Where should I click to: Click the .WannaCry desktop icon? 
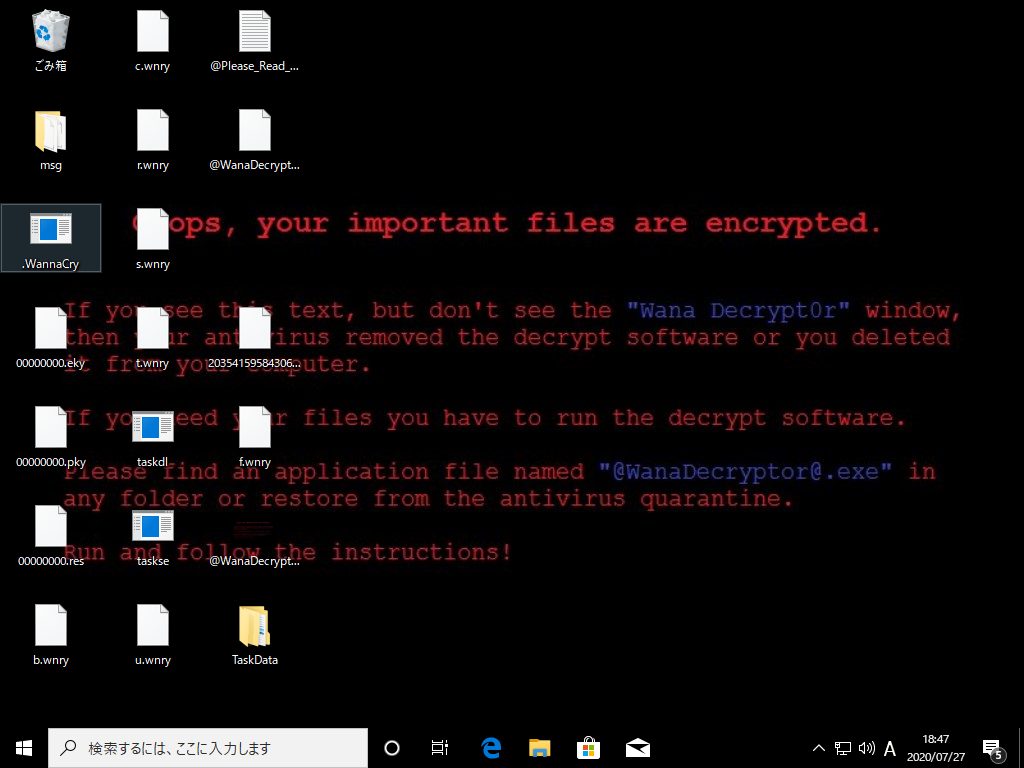click(x=51, y=230)
